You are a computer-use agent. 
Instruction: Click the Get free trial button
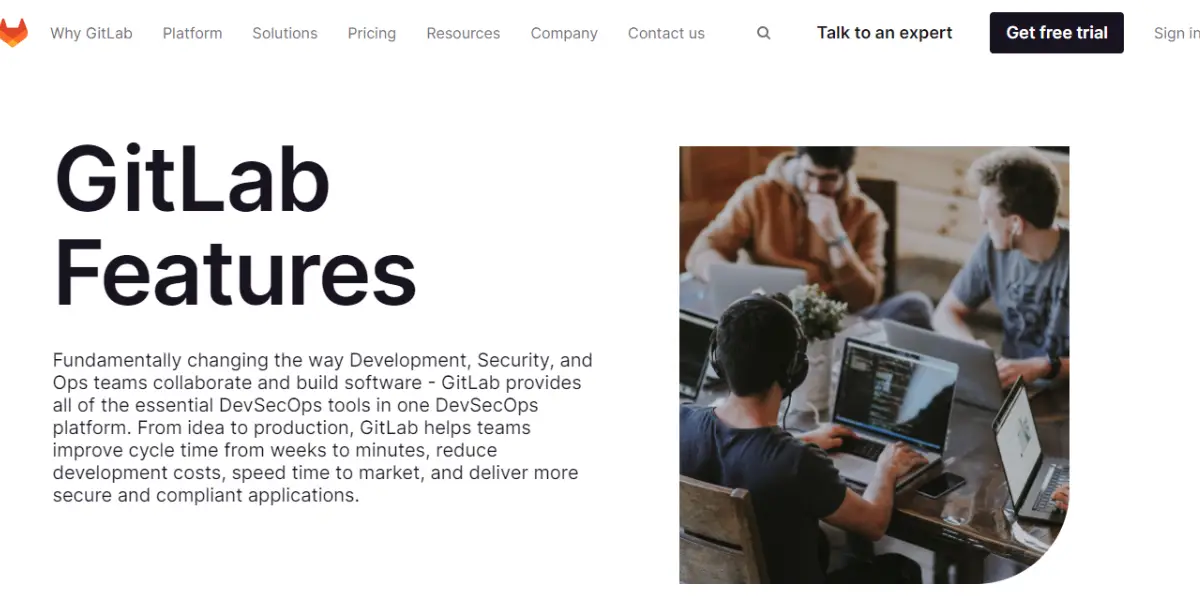click(1057, 33)
